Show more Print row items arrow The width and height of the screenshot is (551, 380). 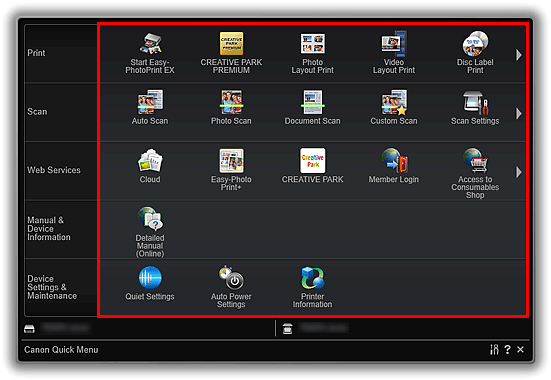coord(519,55)
